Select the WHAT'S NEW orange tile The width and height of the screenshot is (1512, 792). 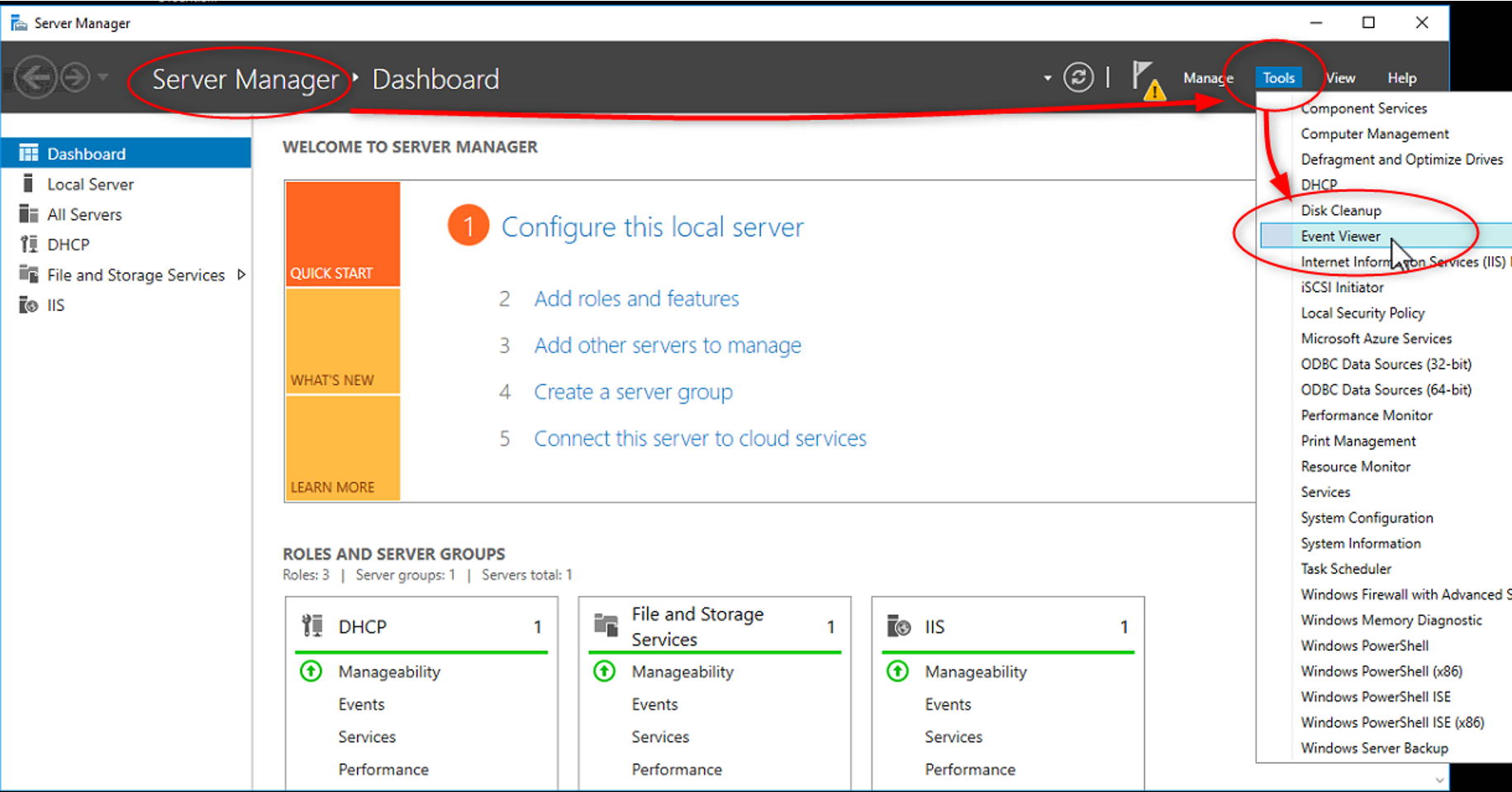click(x=343, y=341)
